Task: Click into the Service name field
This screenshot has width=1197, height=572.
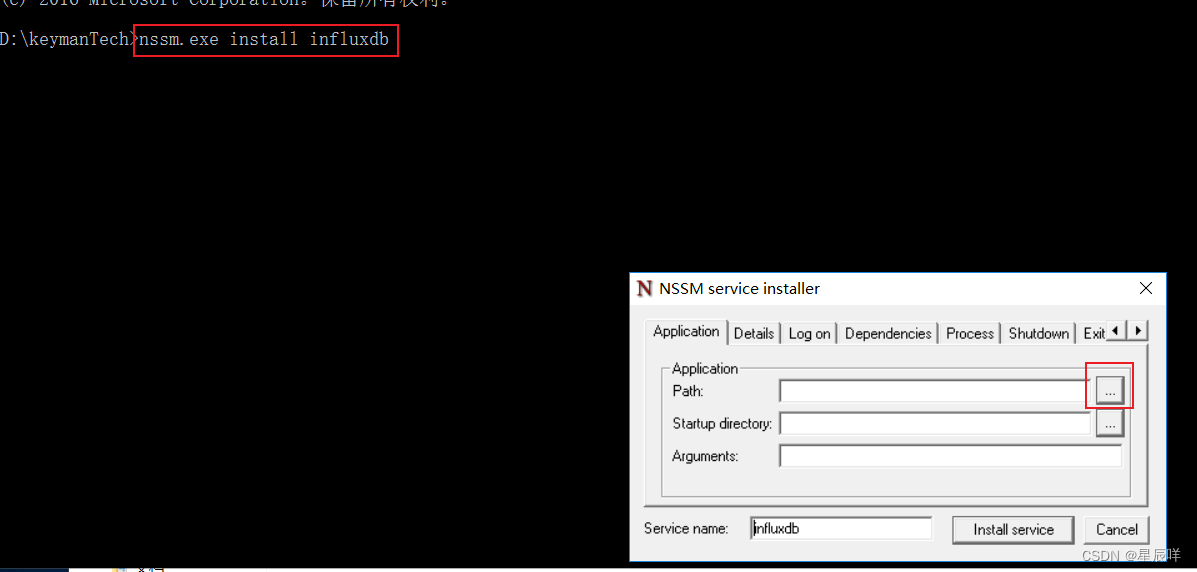Action: point(841,528)
